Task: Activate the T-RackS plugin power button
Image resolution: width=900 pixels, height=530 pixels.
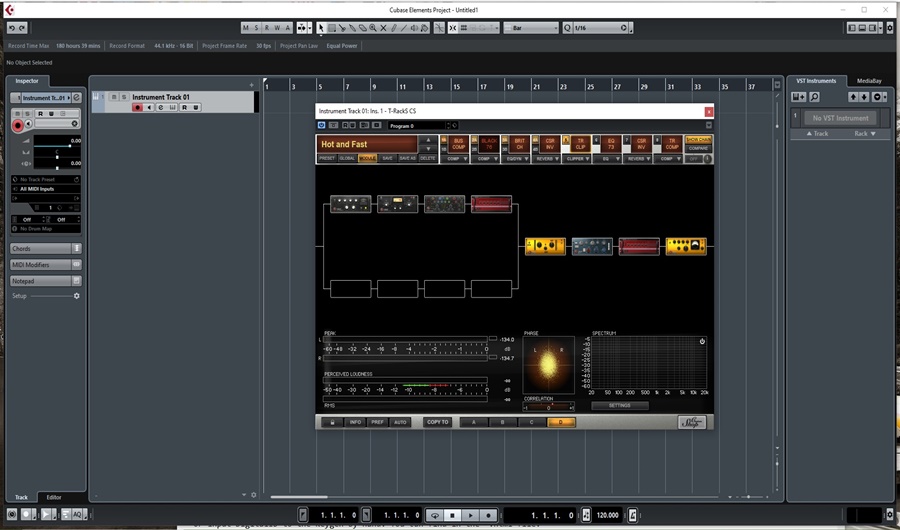Action: [321, 125]
